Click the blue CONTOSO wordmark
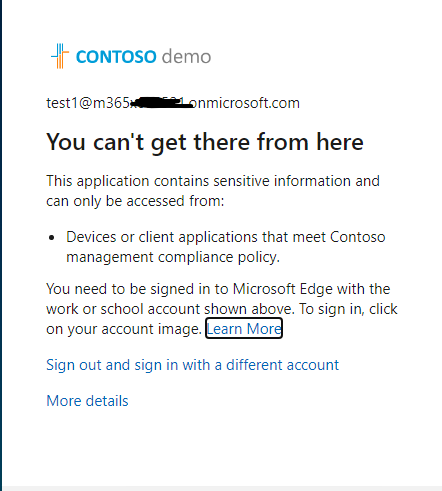This screenshot has width=442, height=491. click(x=116, y=57)
